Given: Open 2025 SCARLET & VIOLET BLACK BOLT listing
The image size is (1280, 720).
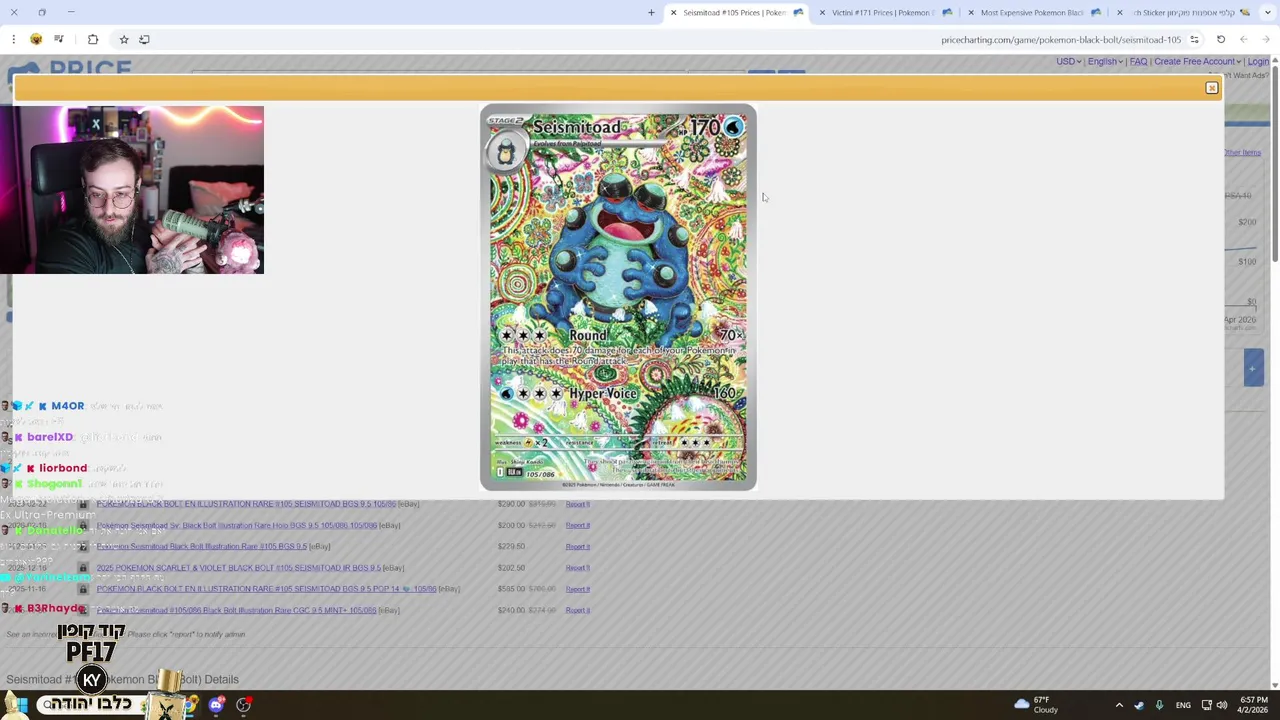Looking at the screenshot, I should (x=238, y=568).
